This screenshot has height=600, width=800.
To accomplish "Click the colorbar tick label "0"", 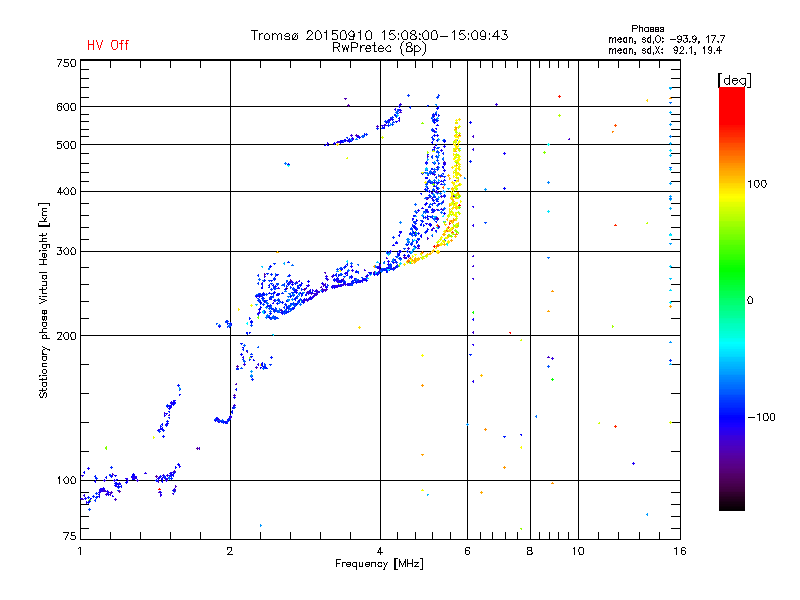I will (750, 301).
